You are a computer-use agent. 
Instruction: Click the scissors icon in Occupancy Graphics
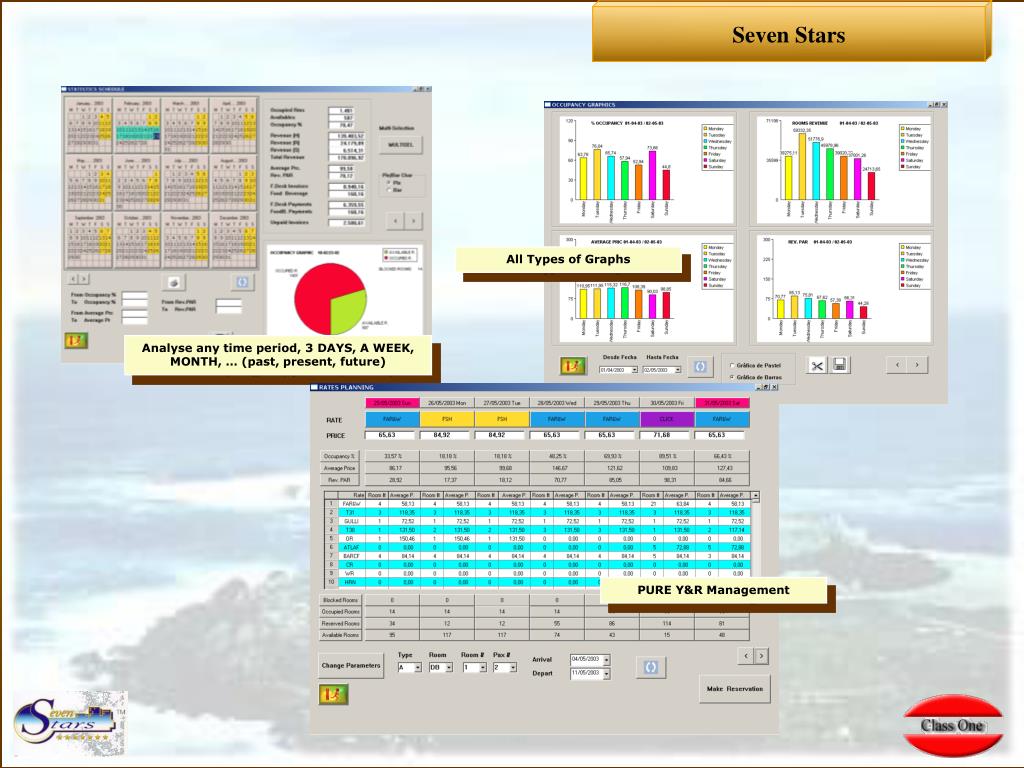(817, 366)
